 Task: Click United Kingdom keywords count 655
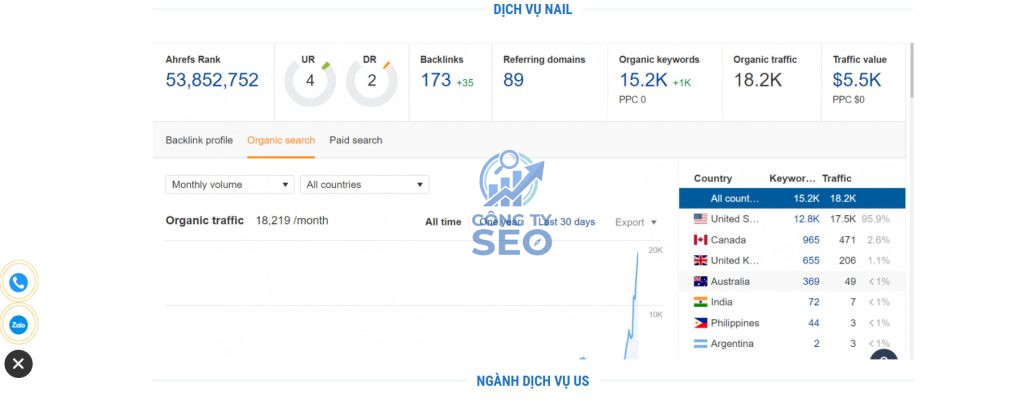pyautogui.click(x=811, y=260)
